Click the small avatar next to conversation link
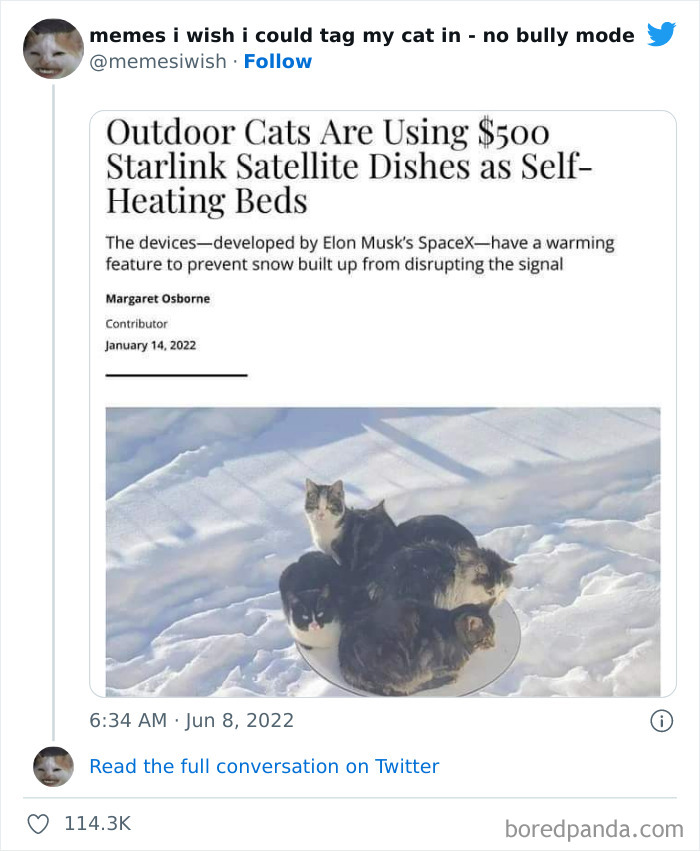 click(52, 766)
